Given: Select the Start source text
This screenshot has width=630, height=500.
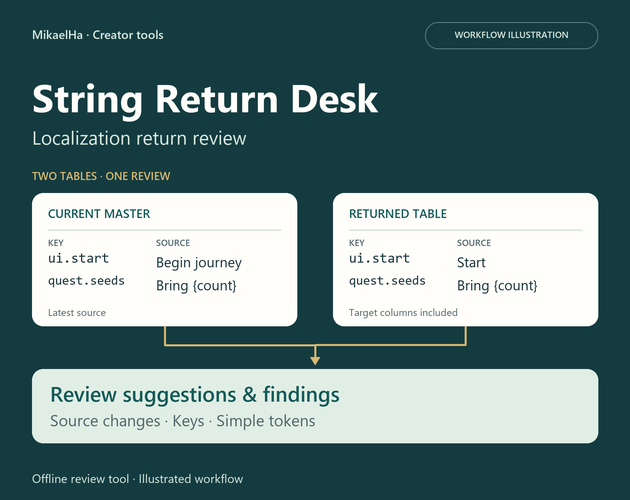Looking at the screenshot, I should pyautogui.click(x=471, y=263).
